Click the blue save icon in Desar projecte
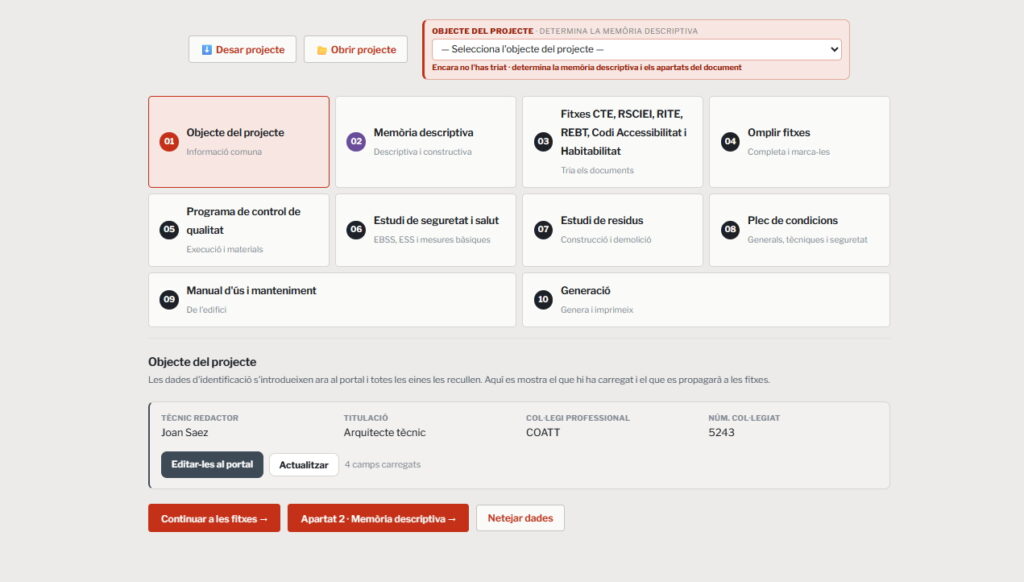The width and height of the screenshot is (1024, 582). click(206, 50)
